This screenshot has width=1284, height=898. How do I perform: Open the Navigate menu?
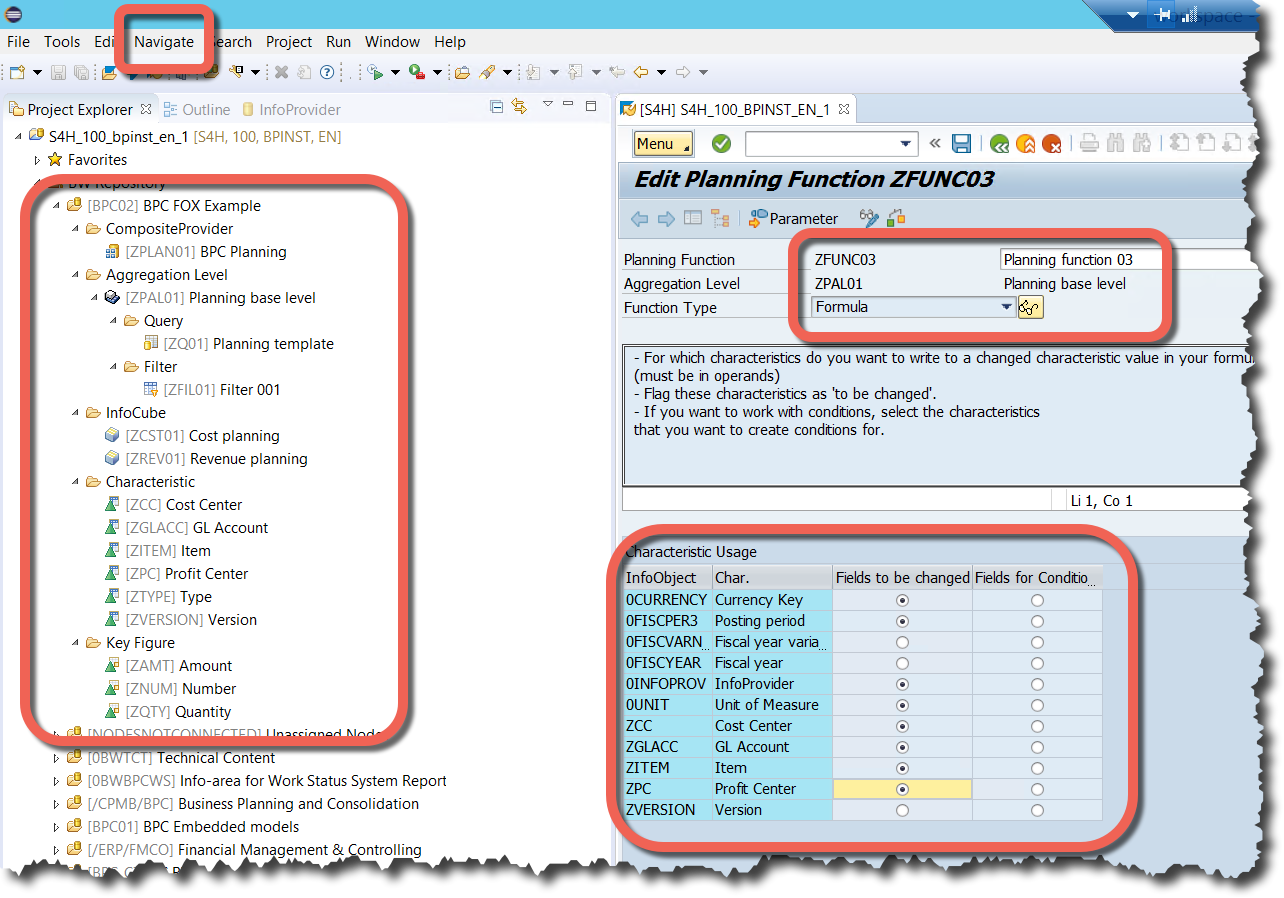click(164, 42)
